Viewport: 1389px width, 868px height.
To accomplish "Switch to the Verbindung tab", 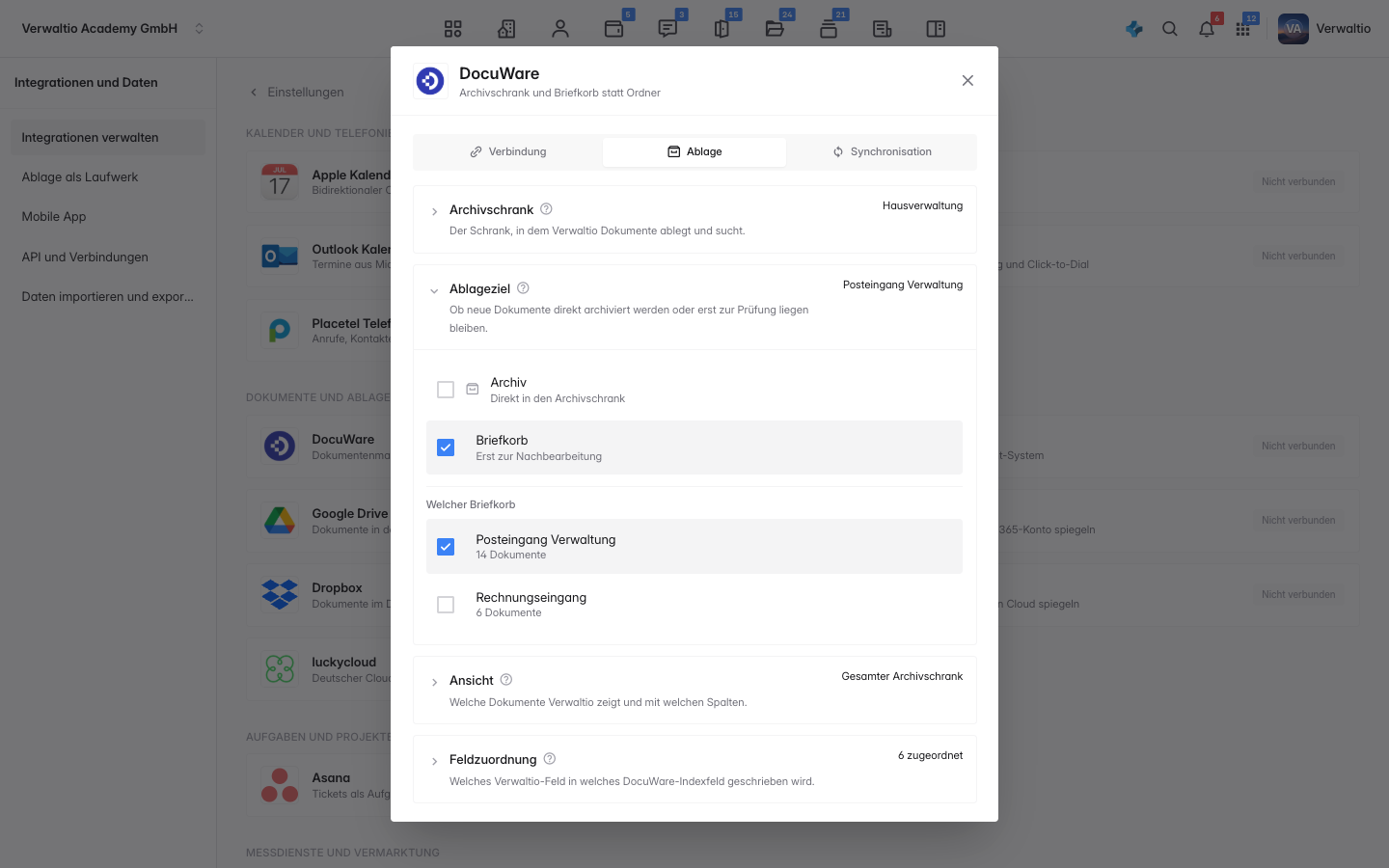I will [x=508, y=152].
